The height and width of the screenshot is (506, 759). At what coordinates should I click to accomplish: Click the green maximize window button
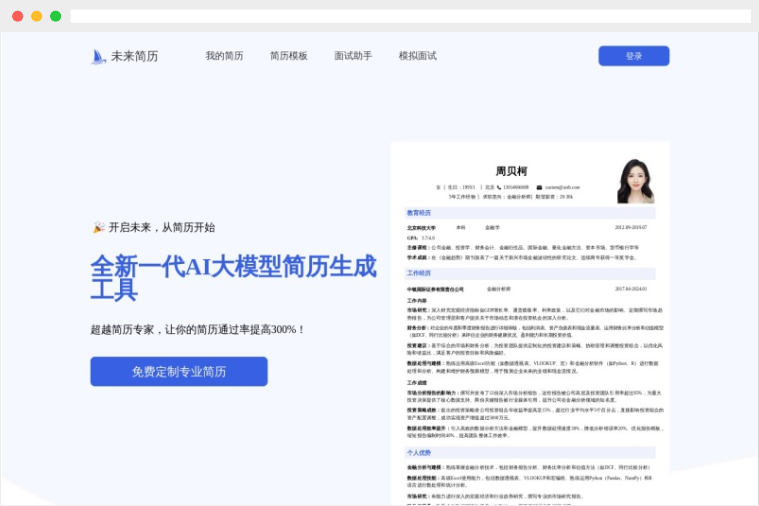[x=56, y=16]
